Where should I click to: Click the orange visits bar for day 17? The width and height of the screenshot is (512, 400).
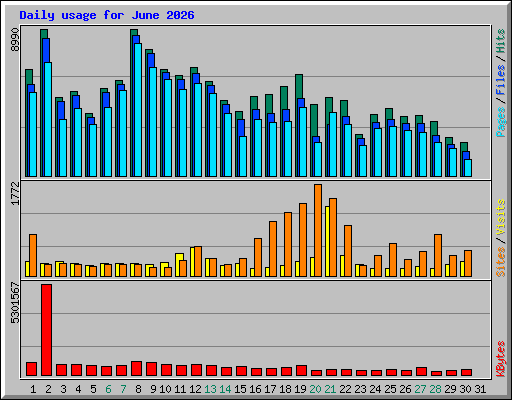[x=273, y=249]
